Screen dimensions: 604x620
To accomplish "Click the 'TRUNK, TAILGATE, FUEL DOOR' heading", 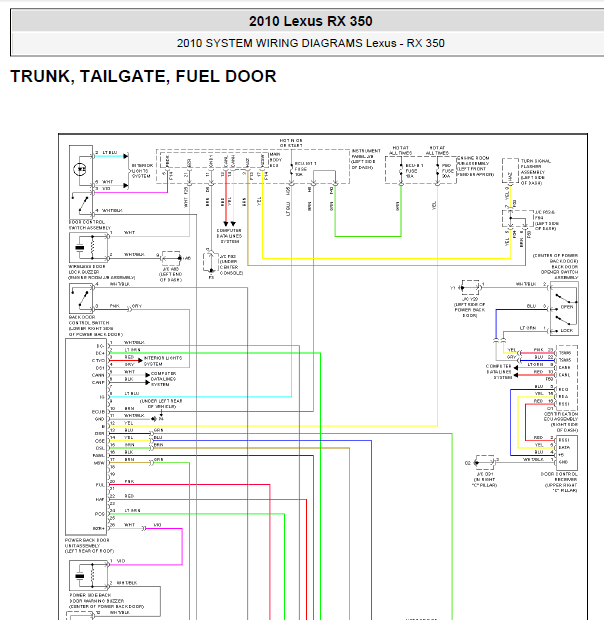I will pos(143,76).
